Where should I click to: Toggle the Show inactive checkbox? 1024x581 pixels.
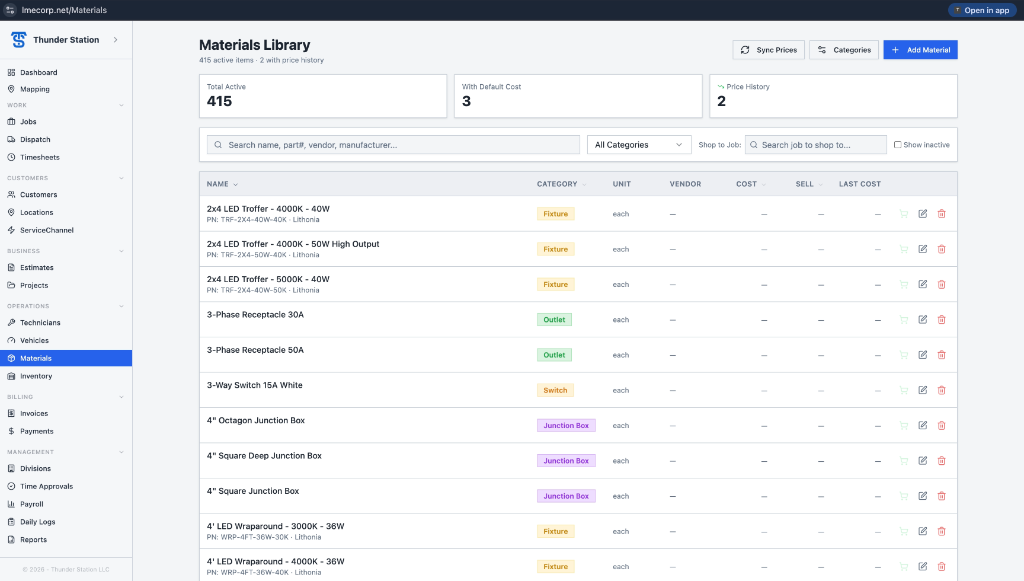(x=897, y=145)
